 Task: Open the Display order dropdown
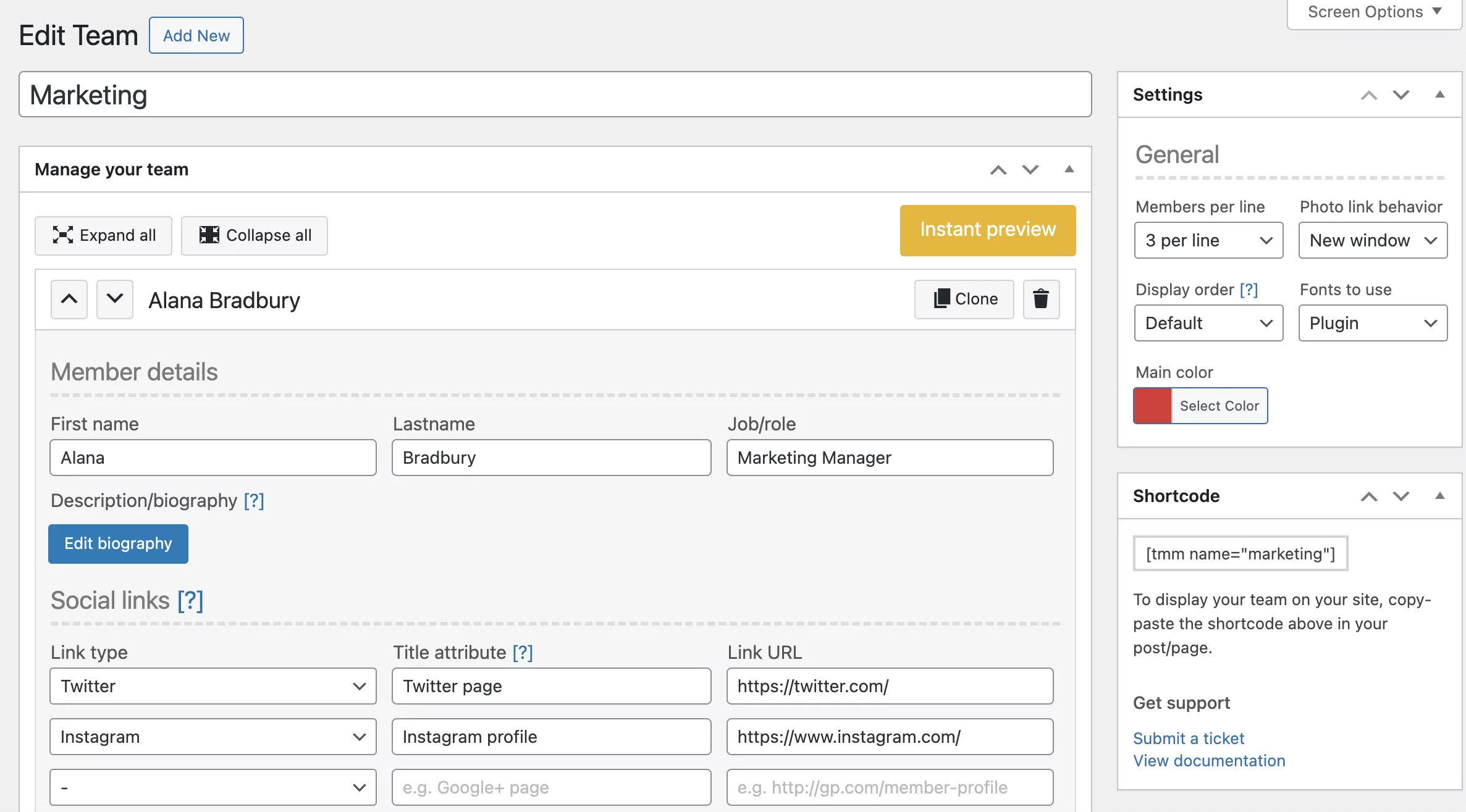1209,323
